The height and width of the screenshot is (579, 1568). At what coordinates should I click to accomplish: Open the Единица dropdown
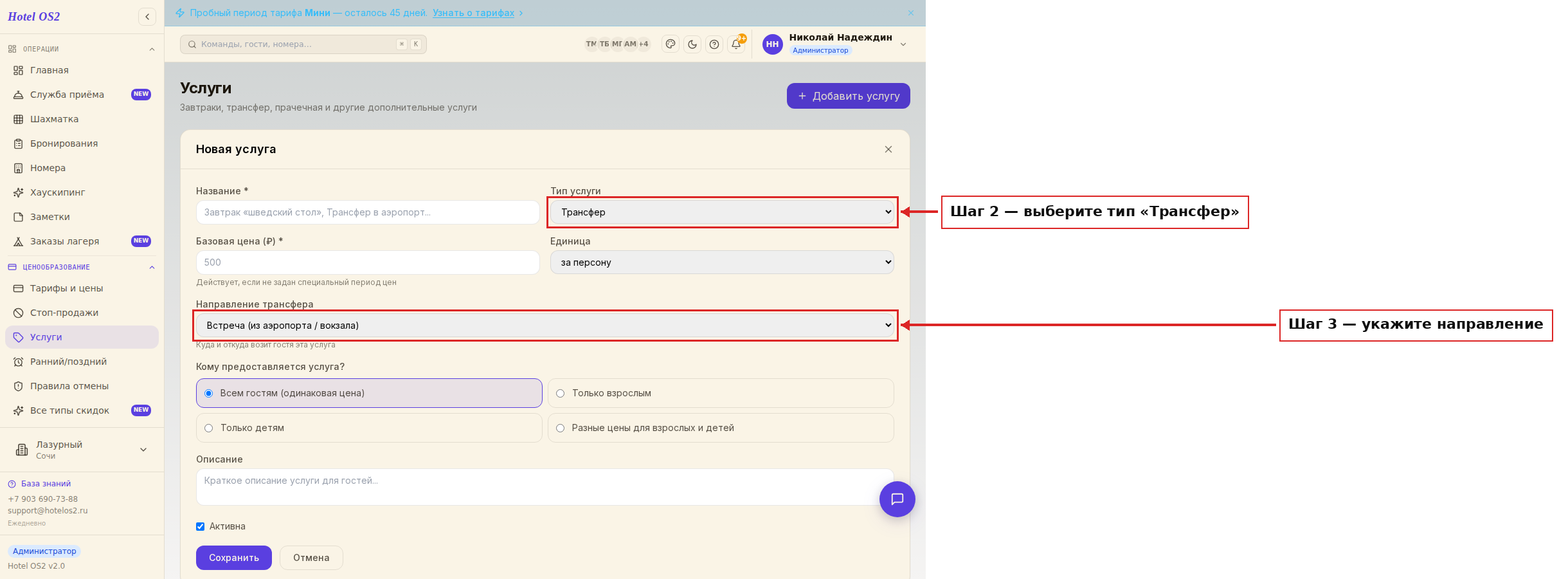coord(722,262)
